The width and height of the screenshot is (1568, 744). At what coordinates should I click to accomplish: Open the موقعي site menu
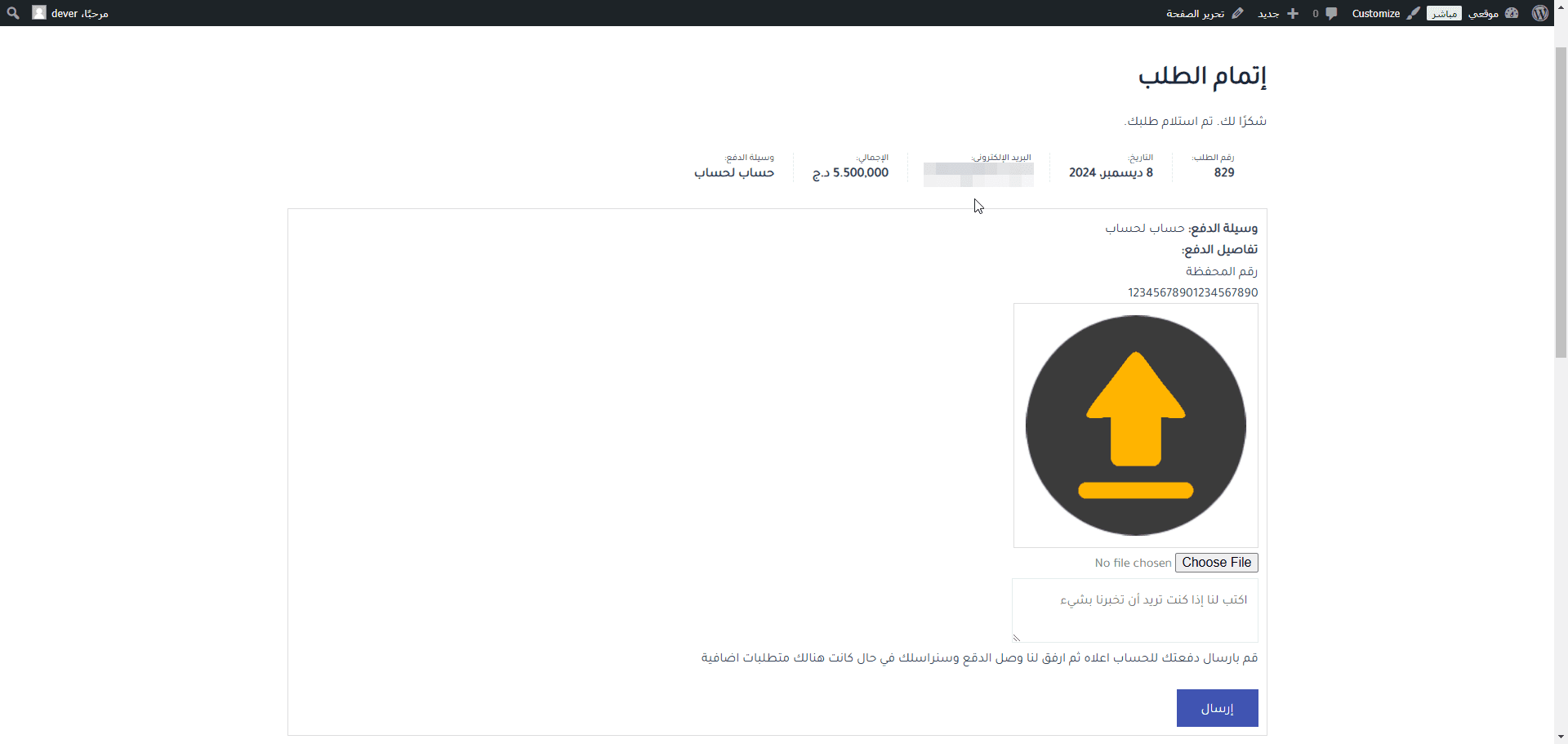tap(1483, 13)
